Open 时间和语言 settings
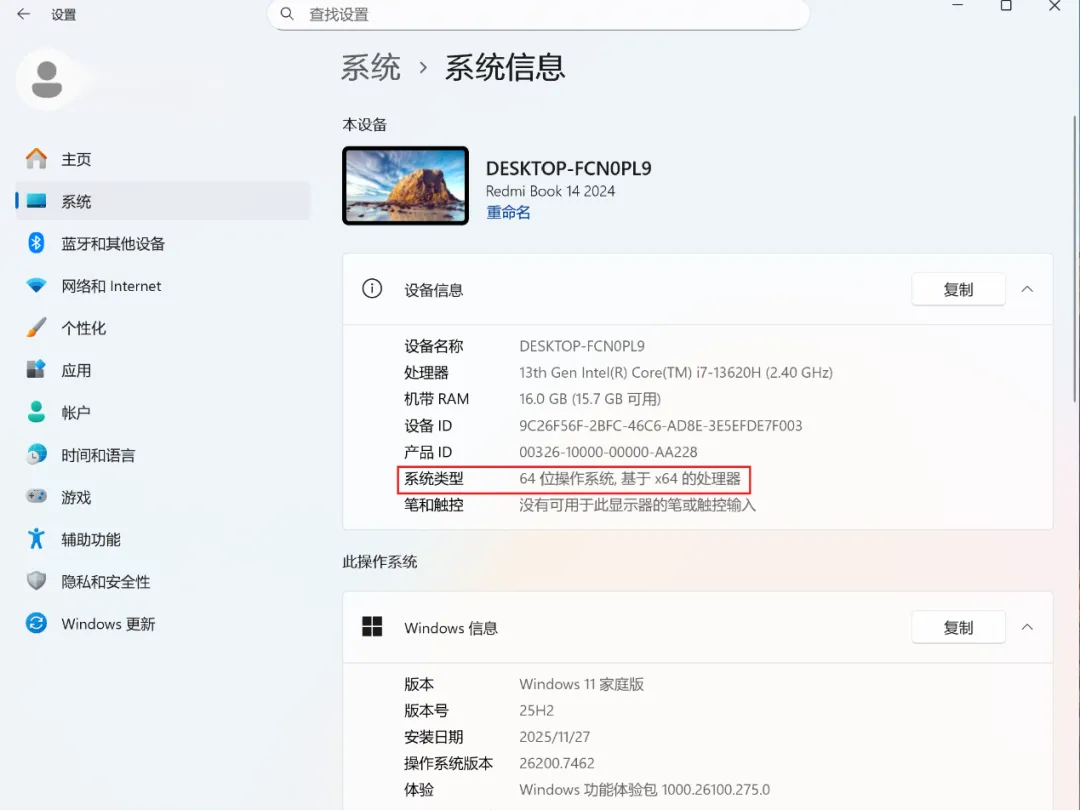Image resolution: width=1080 pixels, height=810 pixels. click(163, 455)
